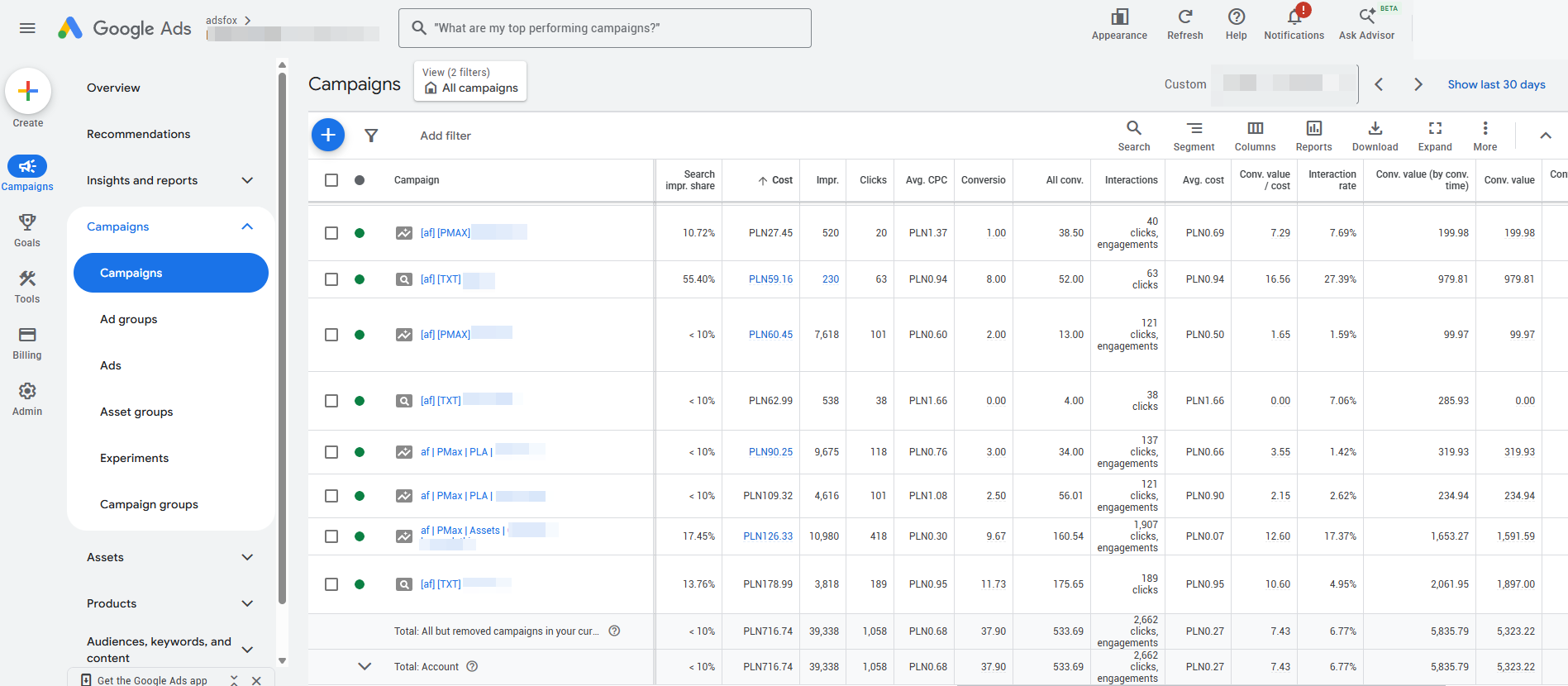Click Show last 30 days link

[1496, 84]
